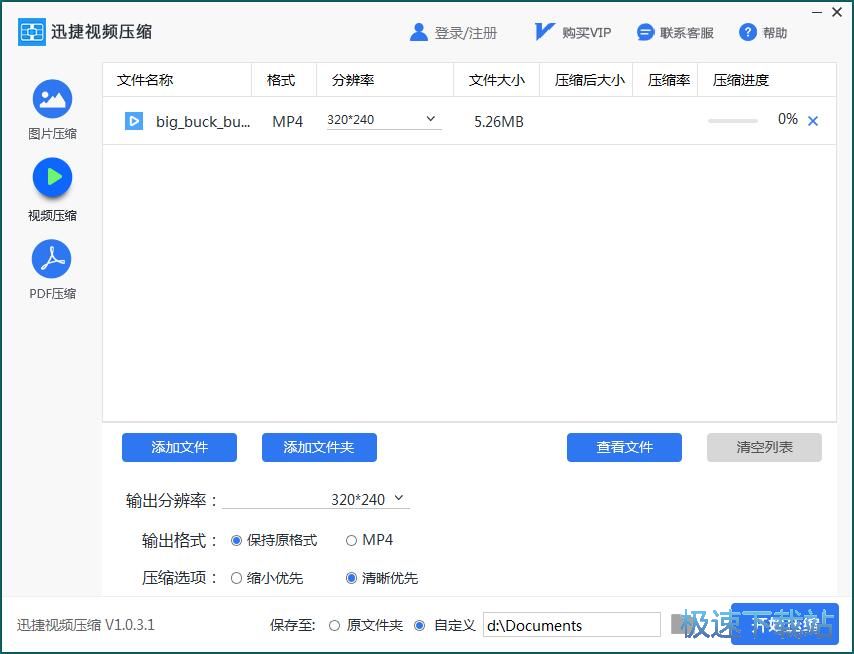Click the 帮助 question mark icon
Image resolution: width=854 pixels, height=654 pixels.
point(747,33)
